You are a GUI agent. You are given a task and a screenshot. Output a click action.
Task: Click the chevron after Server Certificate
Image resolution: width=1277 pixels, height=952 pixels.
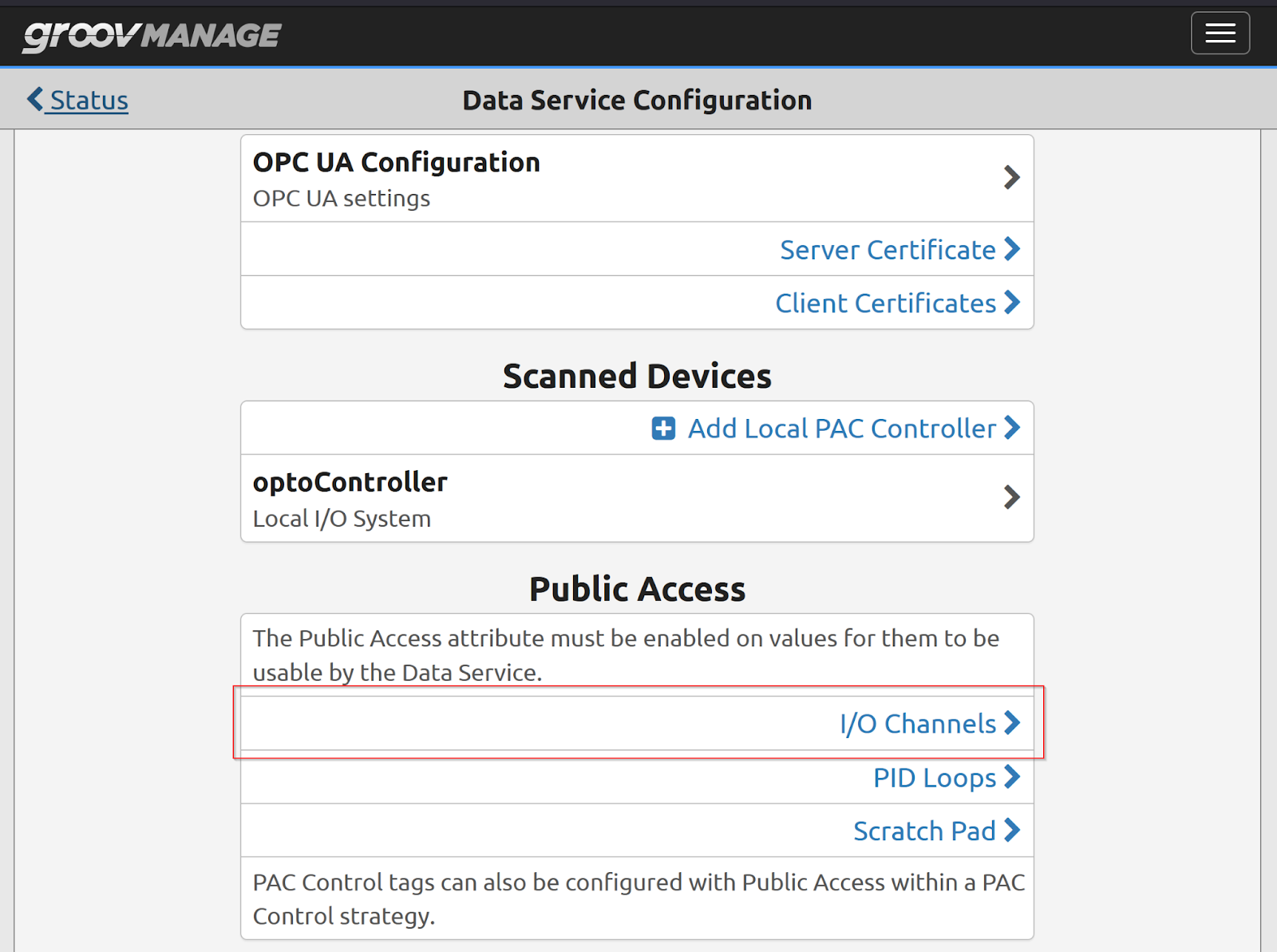(x=1012, y=249)
